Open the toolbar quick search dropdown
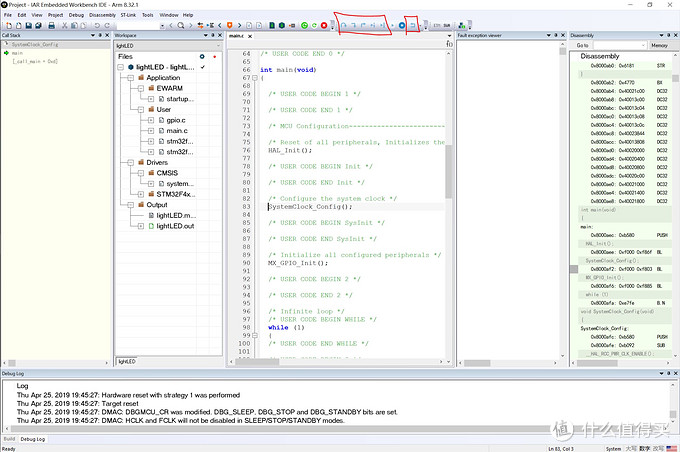This screenshot has width=680, height=452. [x=163, y=26]
